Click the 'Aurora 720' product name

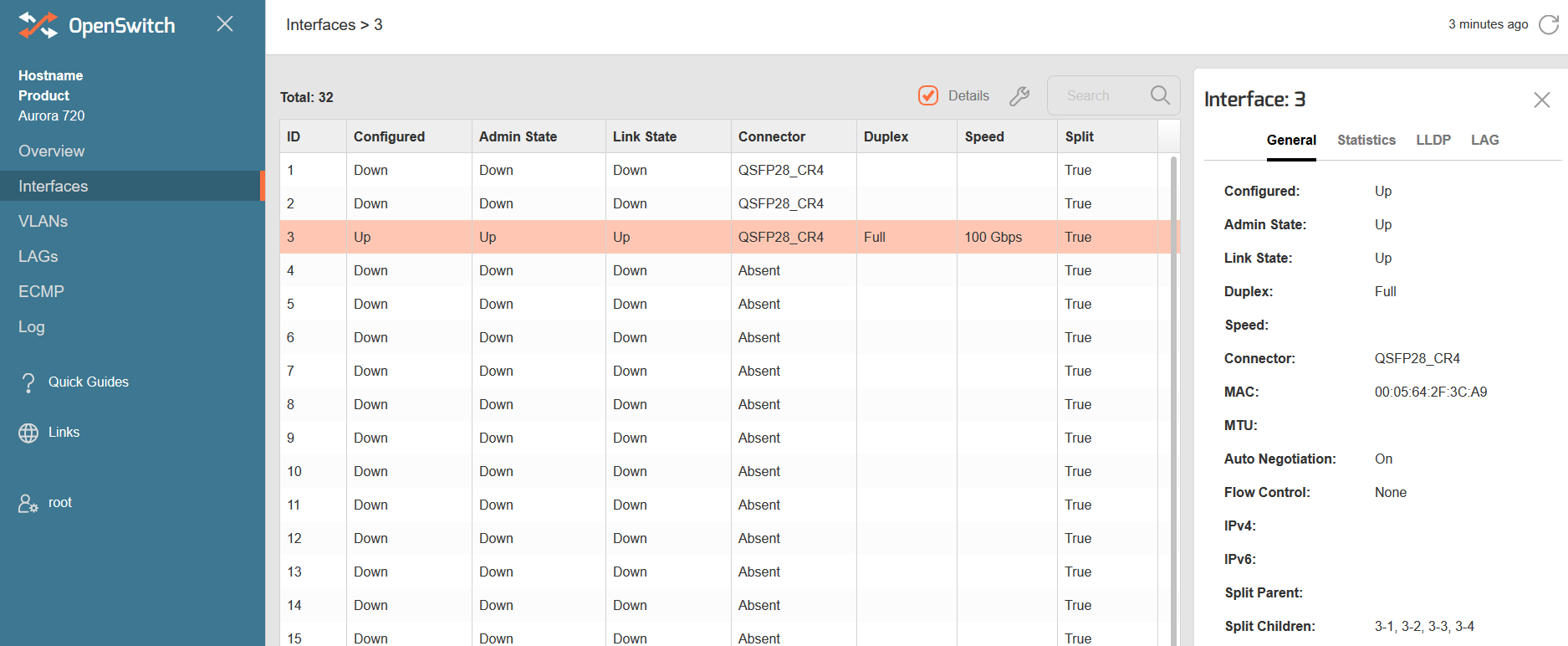pos(52,116)
